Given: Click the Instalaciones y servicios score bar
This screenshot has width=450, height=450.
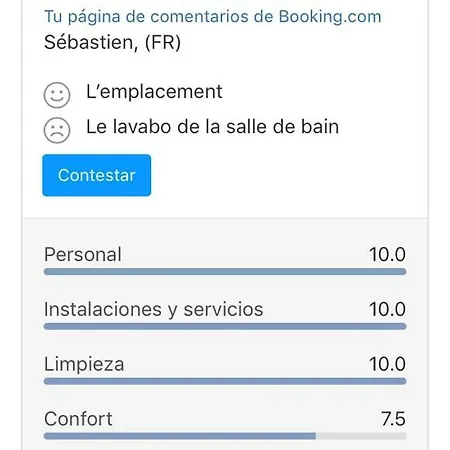Looking at the screenshot, I should [x=225, y=326].
